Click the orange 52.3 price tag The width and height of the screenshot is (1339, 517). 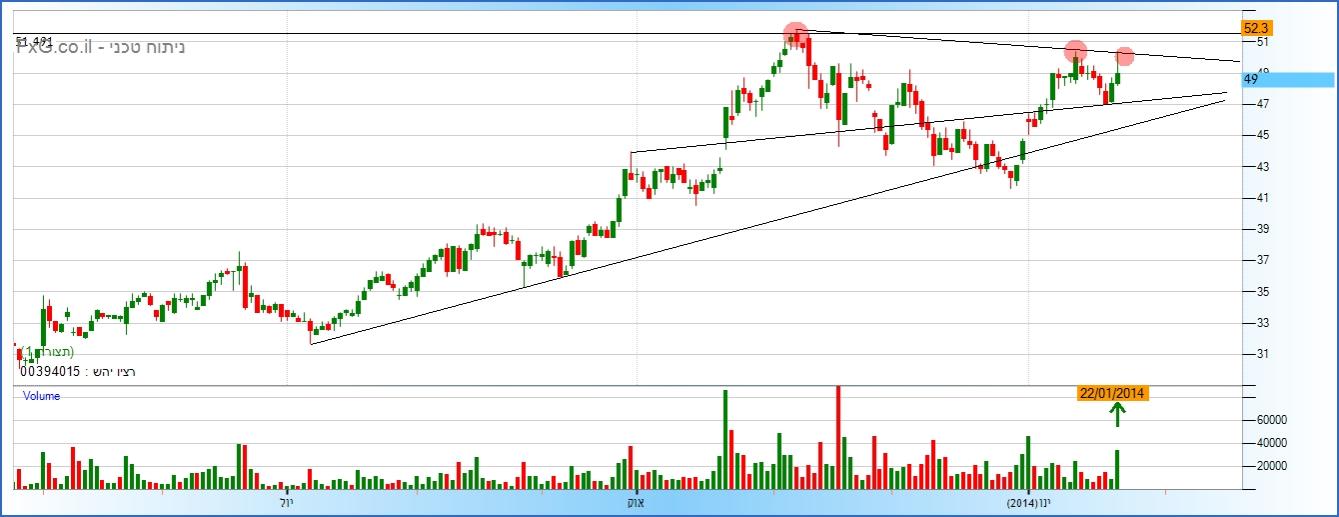tap(1254, 28)
